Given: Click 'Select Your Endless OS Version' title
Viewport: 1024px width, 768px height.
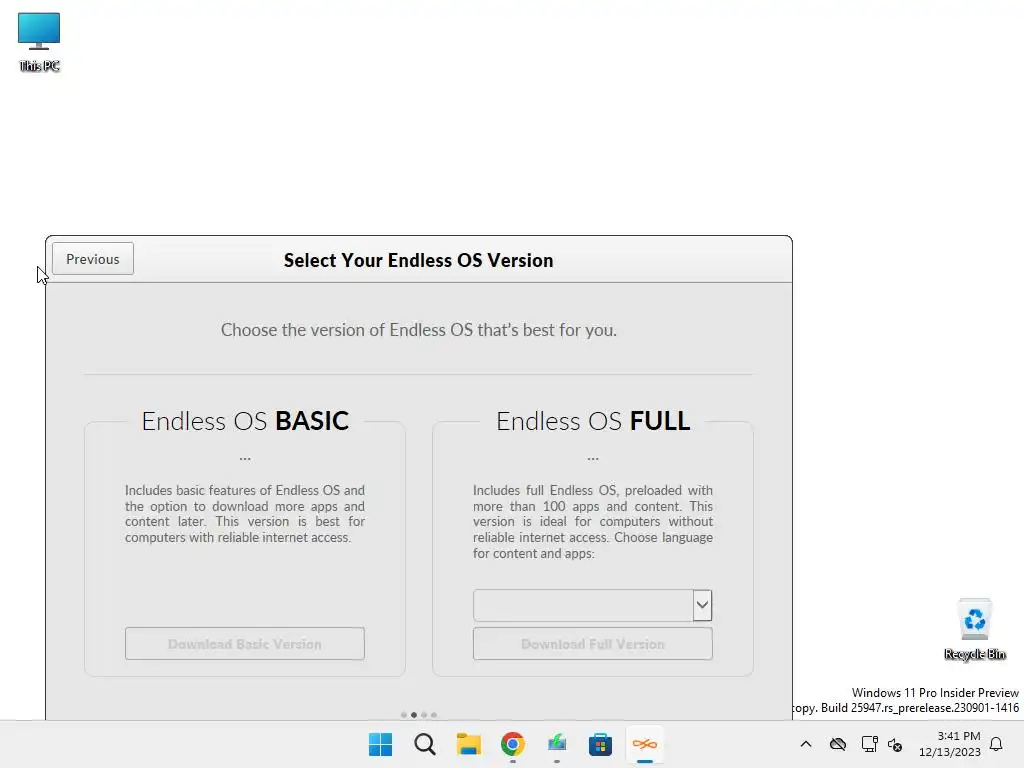Looking at the screenshot, I should [419, 260].
